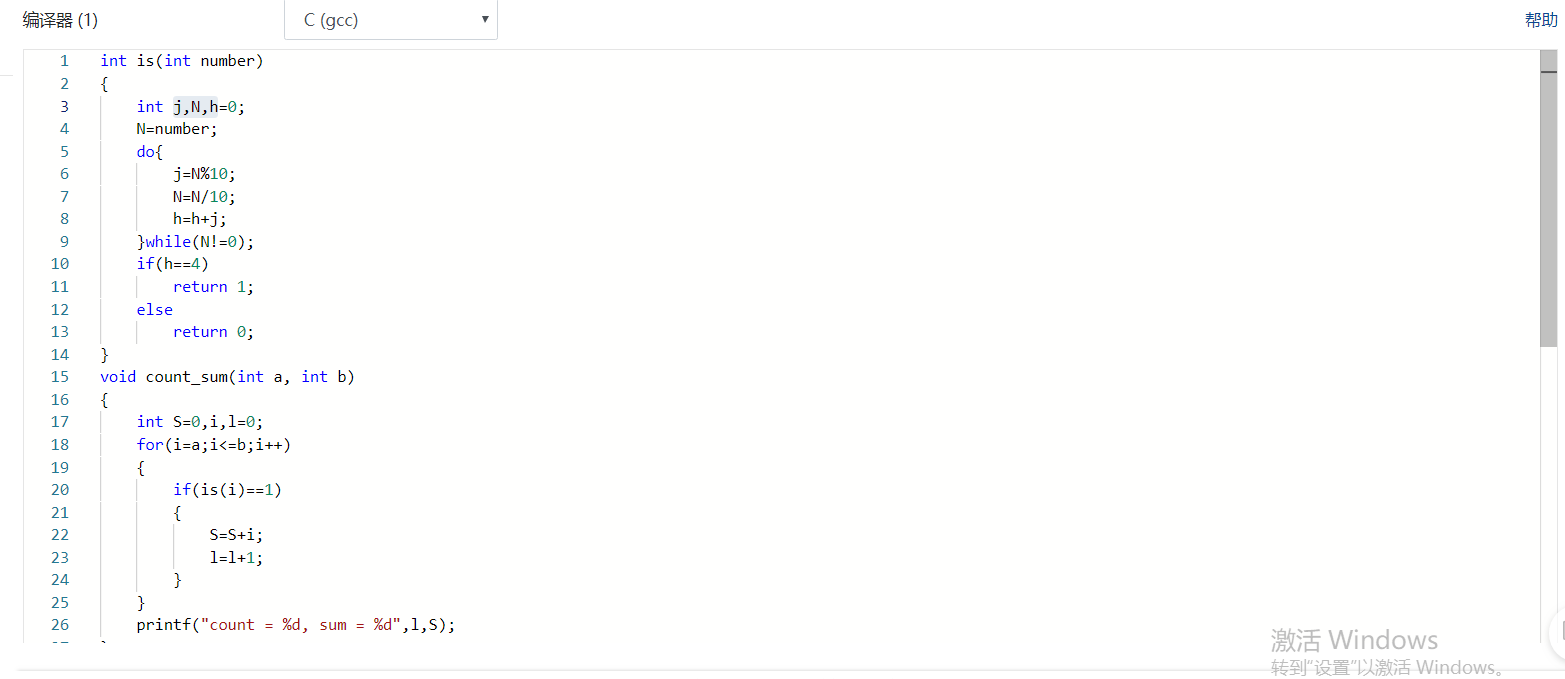
Task: Click the partial round button at right edge
Action: [1558, 632]
